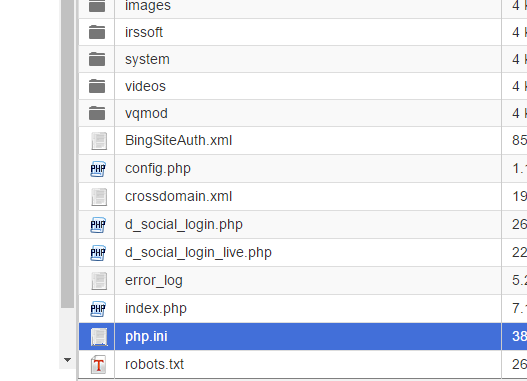Click the vertical scrollbar thumb
Viewport: 527px width, 381px height.
tap(67, 154)
